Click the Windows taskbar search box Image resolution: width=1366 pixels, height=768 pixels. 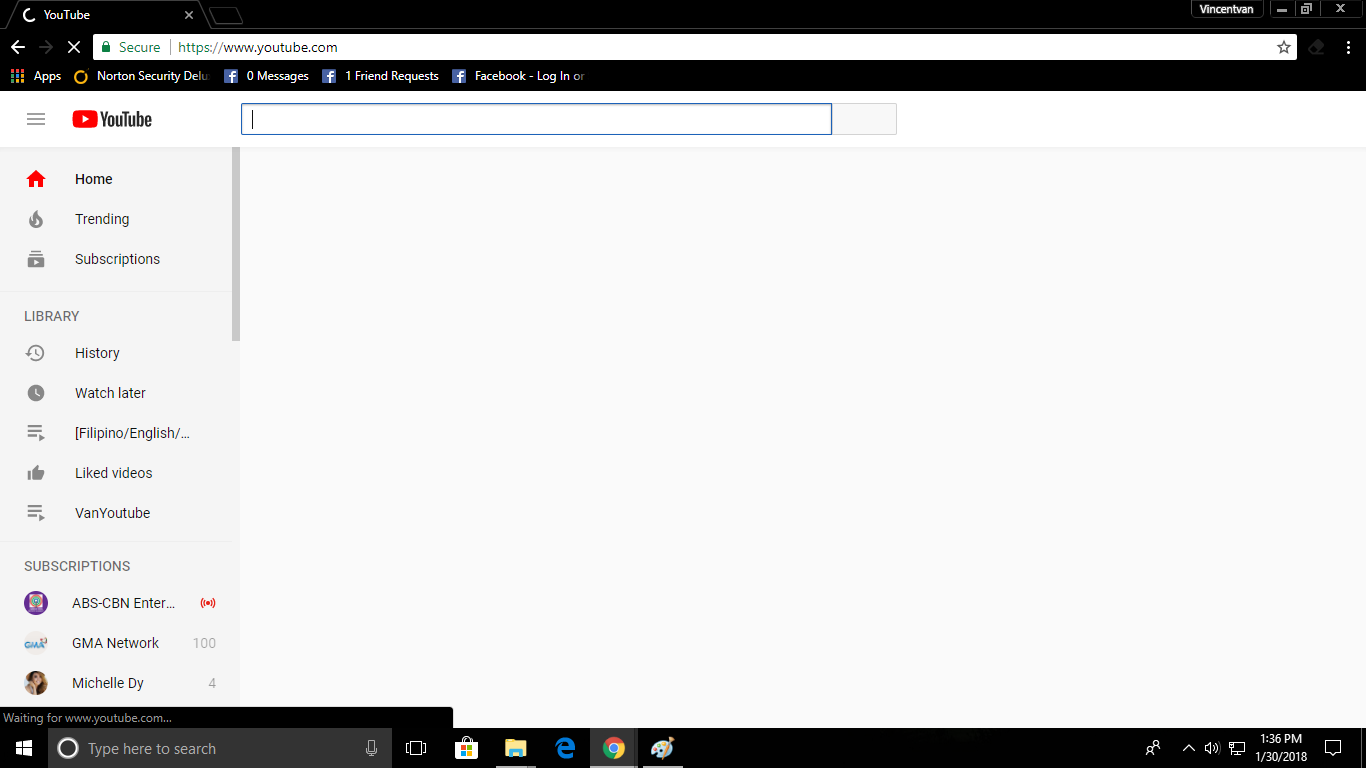220,748
